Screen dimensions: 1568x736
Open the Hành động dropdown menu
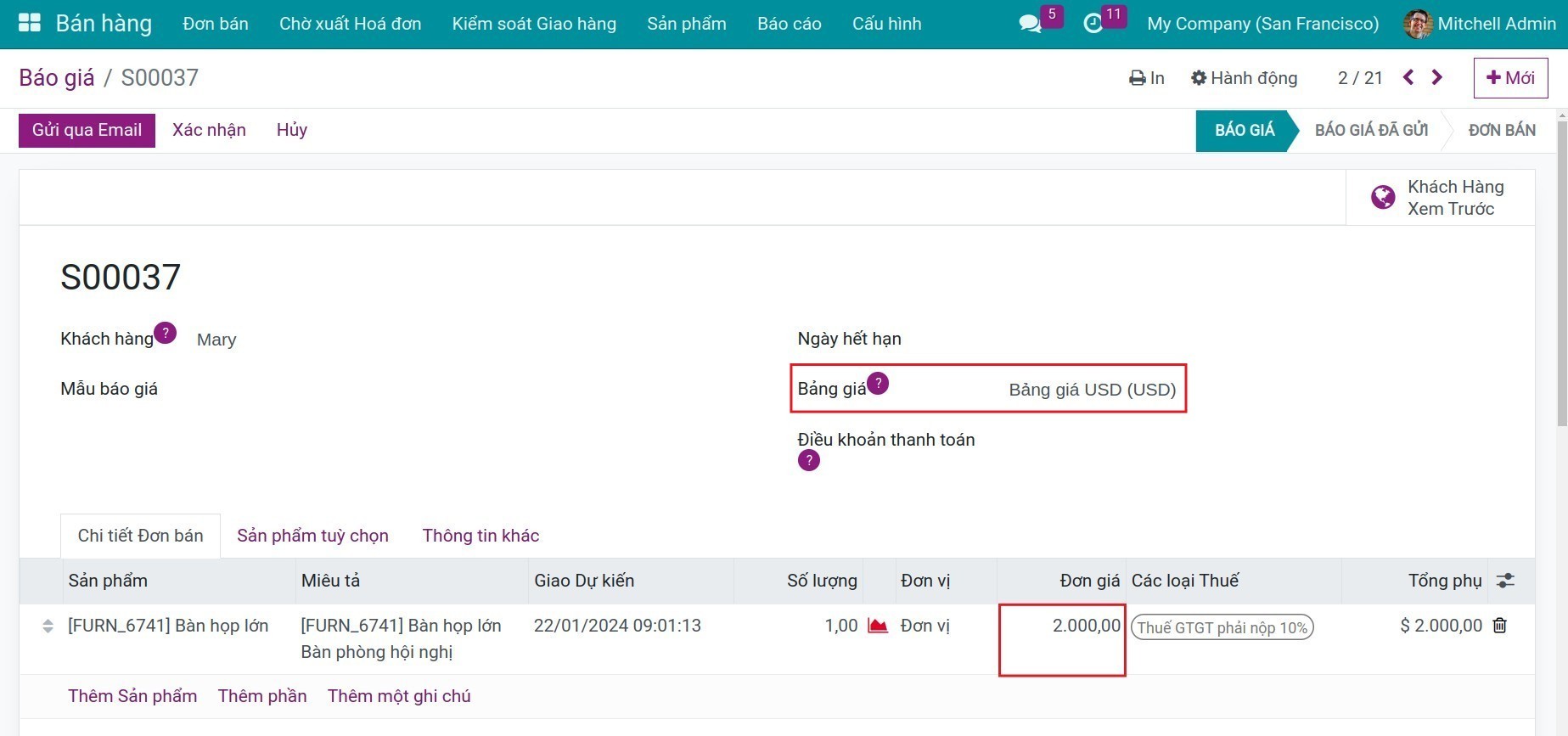pyautogui.click(x=1244, y=78)
